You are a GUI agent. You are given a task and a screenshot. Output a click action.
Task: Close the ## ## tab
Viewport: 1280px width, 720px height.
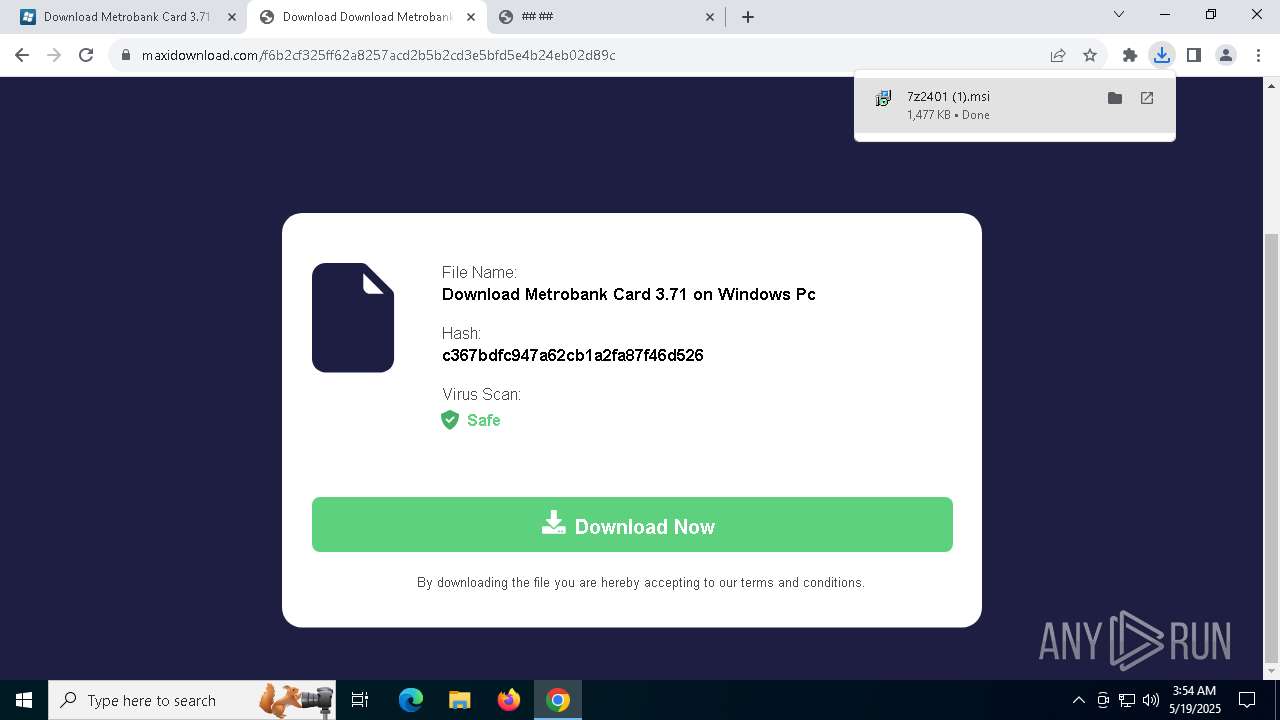710,17
